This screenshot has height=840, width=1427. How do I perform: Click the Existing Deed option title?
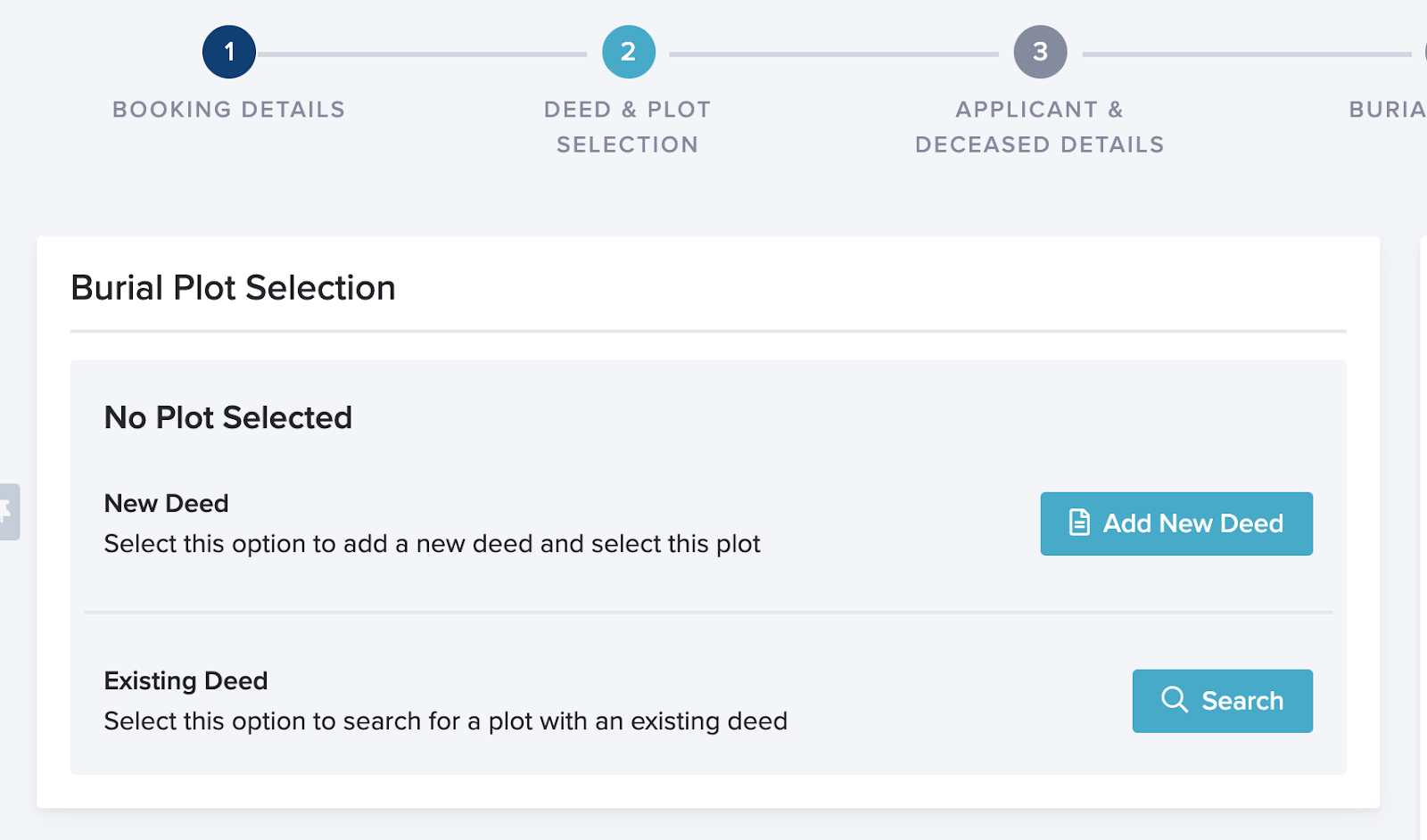186,681
